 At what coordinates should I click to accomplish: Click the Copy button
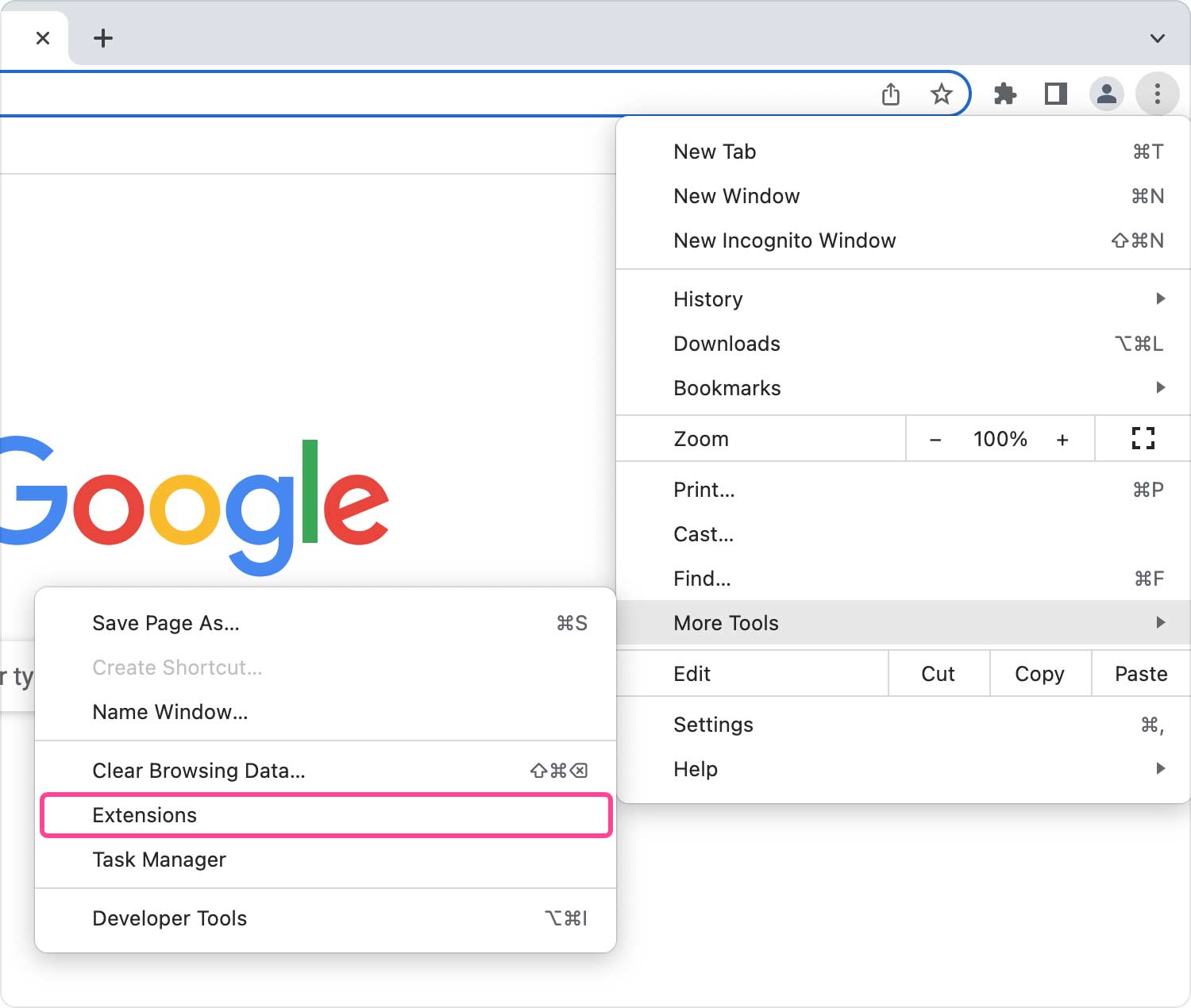[x=1040, y=674]
